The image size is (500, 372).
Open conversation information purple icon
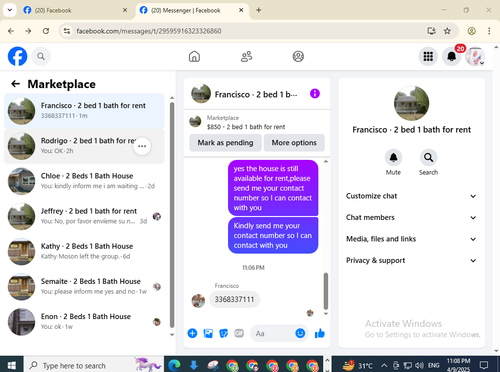(315, 94)
